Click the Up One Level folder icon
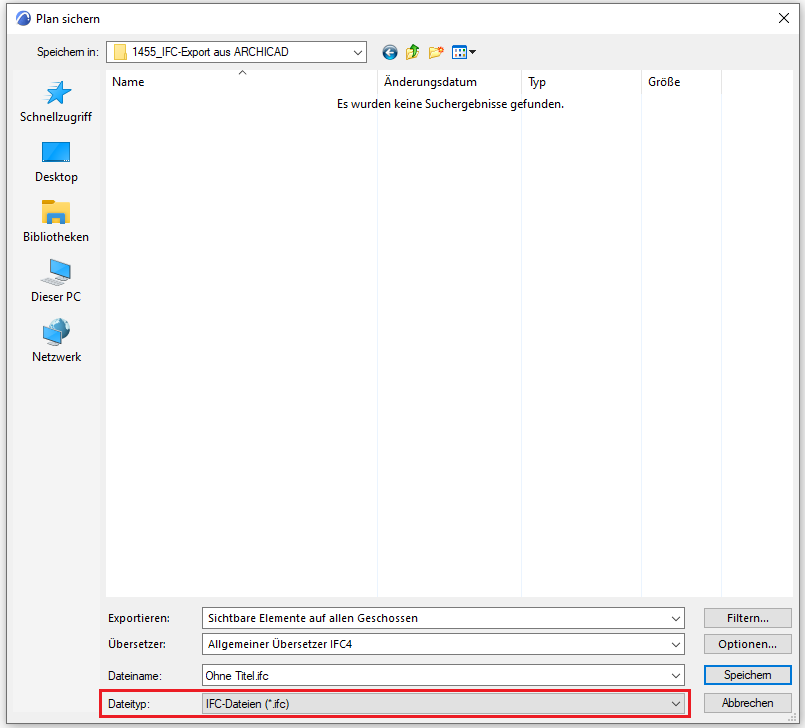Viewport: 805px width, 728px height. click(412, 52)
